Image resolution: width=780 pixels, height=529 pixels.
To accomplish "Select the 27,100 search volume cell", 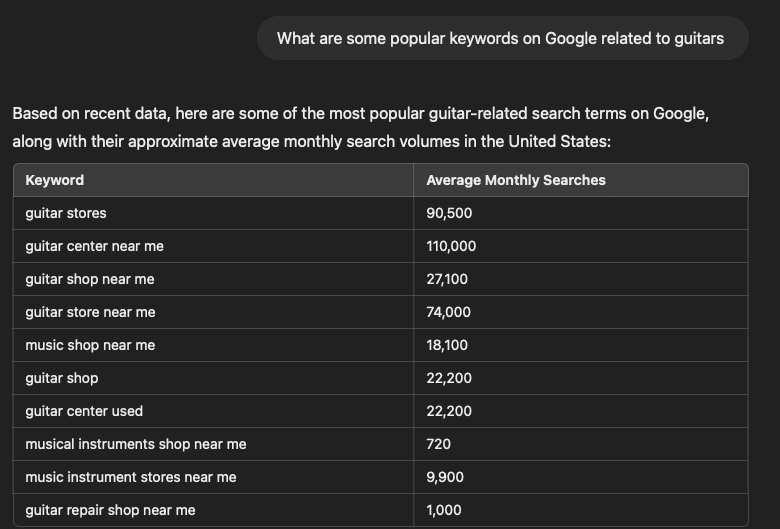I will 447,279.
